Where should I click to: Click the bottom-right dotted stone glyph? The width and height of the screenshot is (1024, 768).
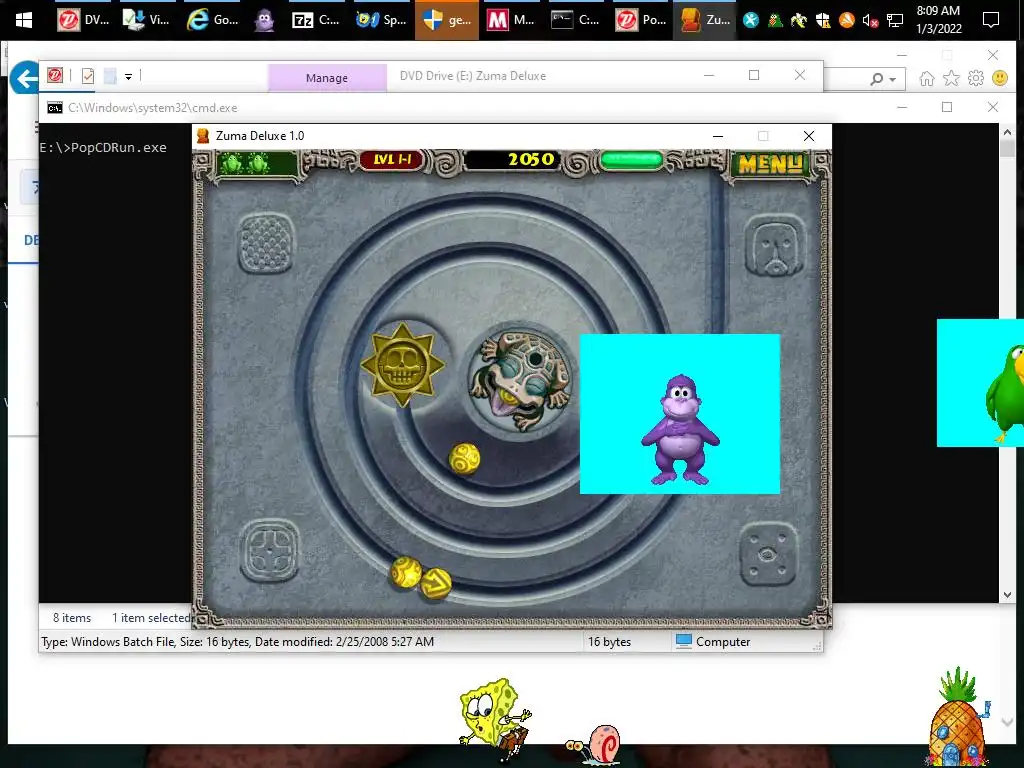768,554
